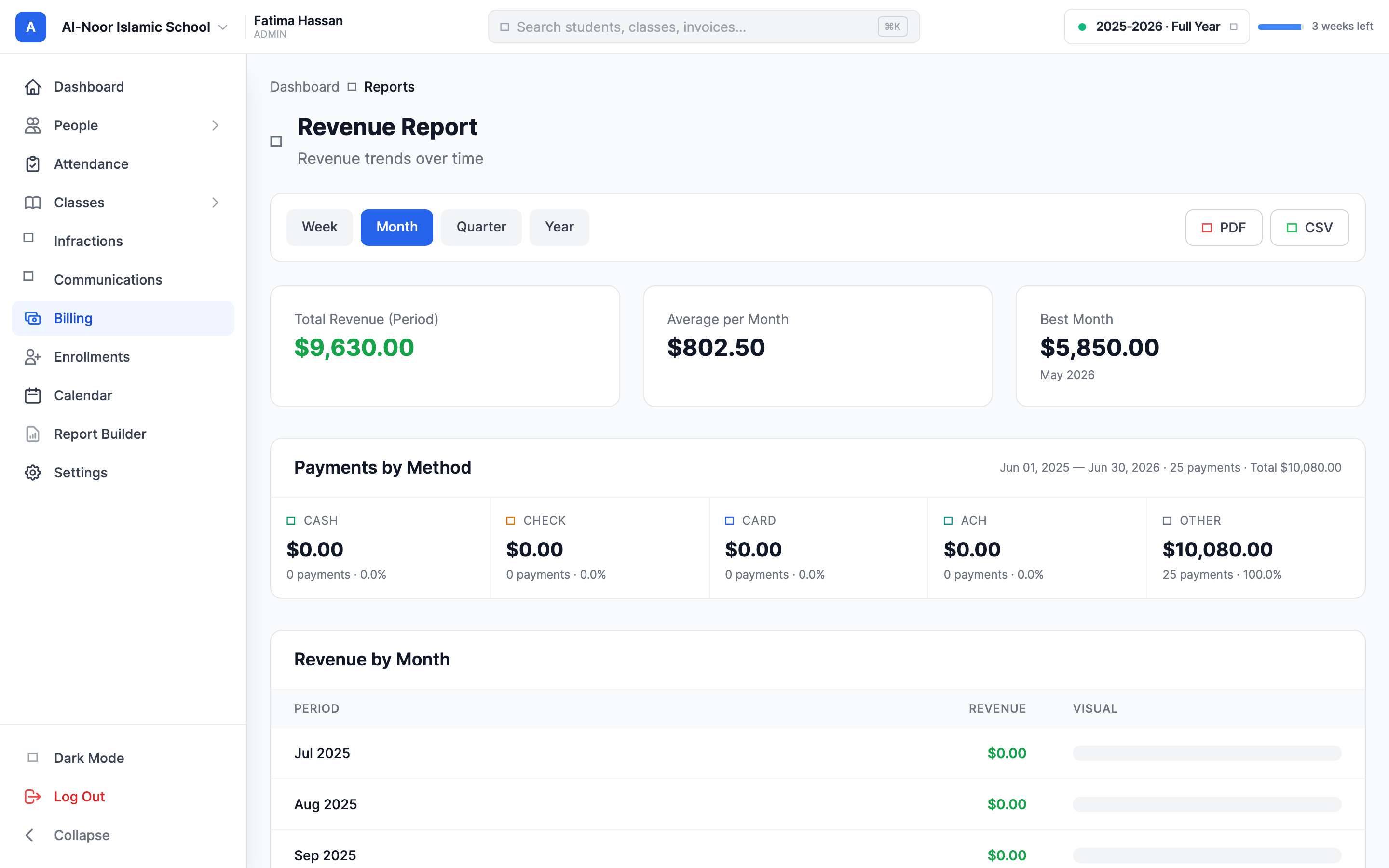
Task: Click the Jul 2025 revenue bar
Action: [x=1207, y=753]
